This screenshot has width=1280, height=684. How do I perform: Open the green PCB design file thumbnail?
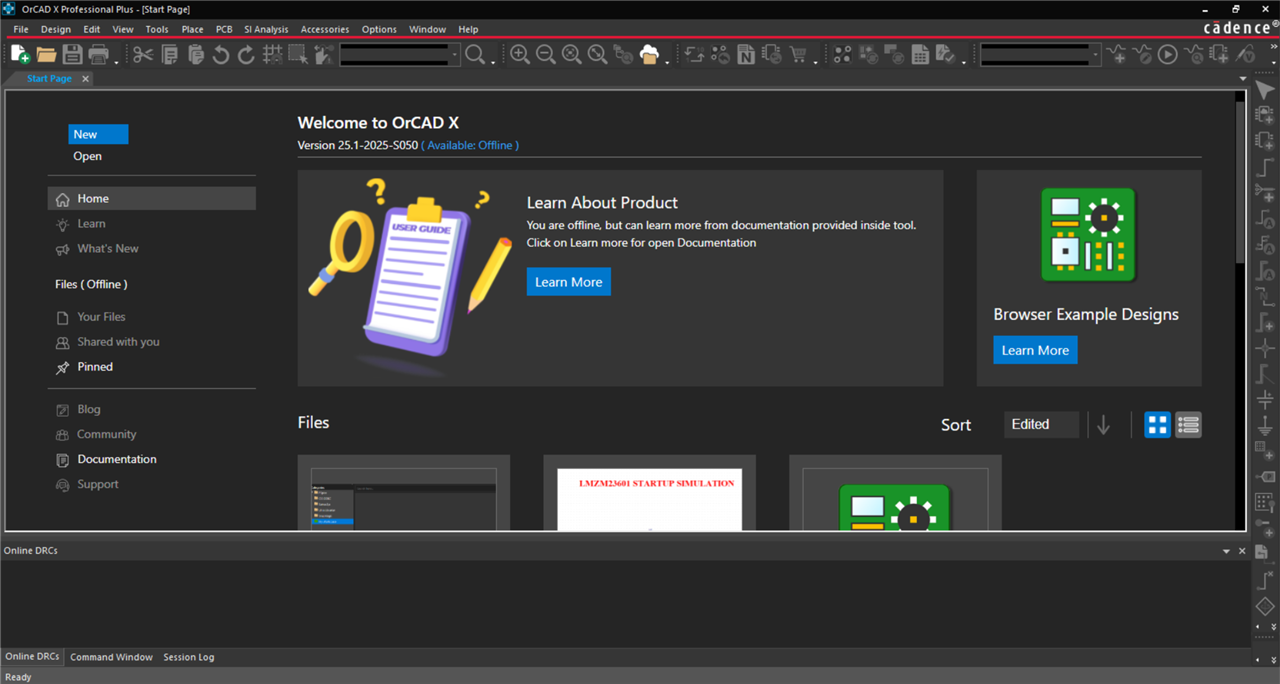895,493
